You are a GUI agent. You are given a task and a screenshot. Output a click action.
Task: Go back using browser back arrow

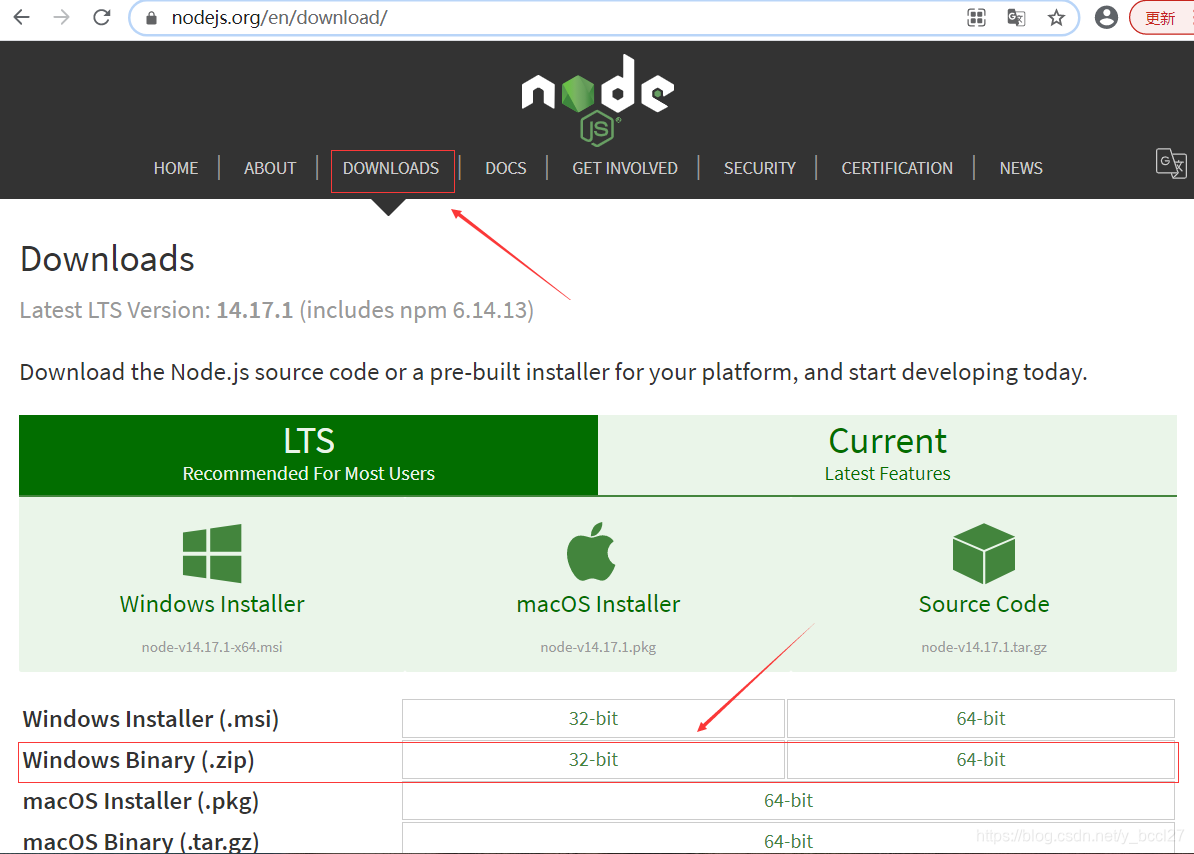tap(21, 17)
